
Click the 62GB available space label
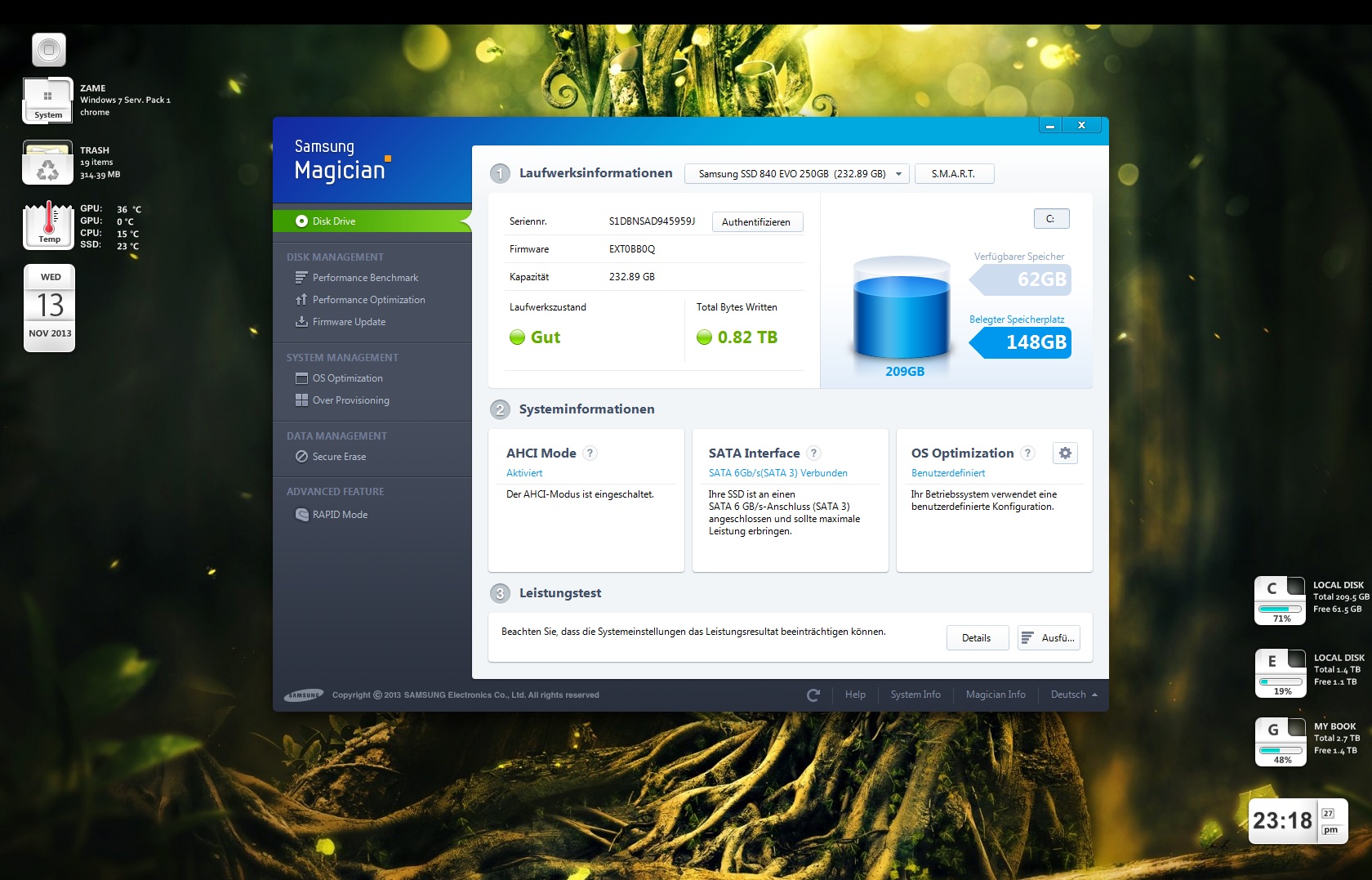(x=1021, y=279)
